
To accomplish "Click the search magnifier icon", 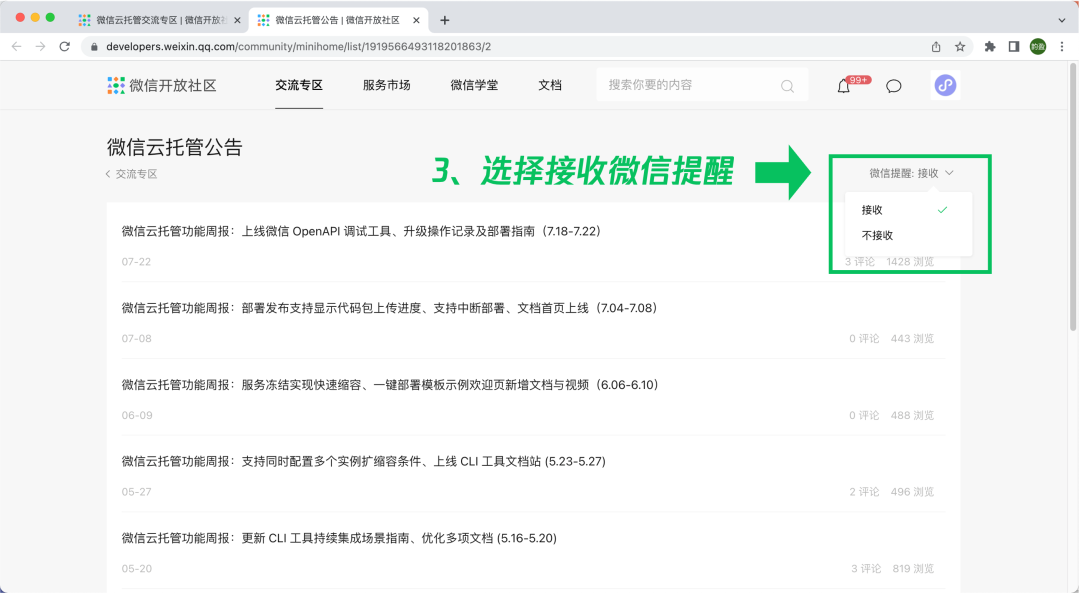I will click(x=787, y=86).
